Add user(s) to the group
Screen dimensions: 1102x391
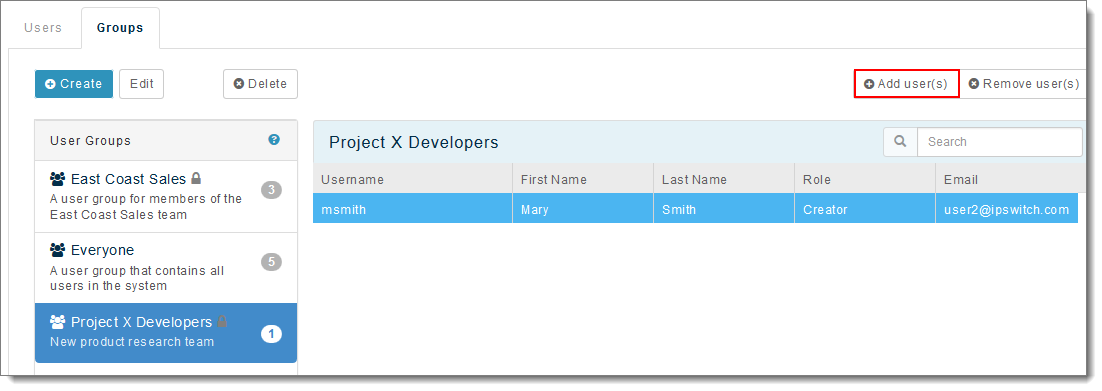[x=907, y=84]
